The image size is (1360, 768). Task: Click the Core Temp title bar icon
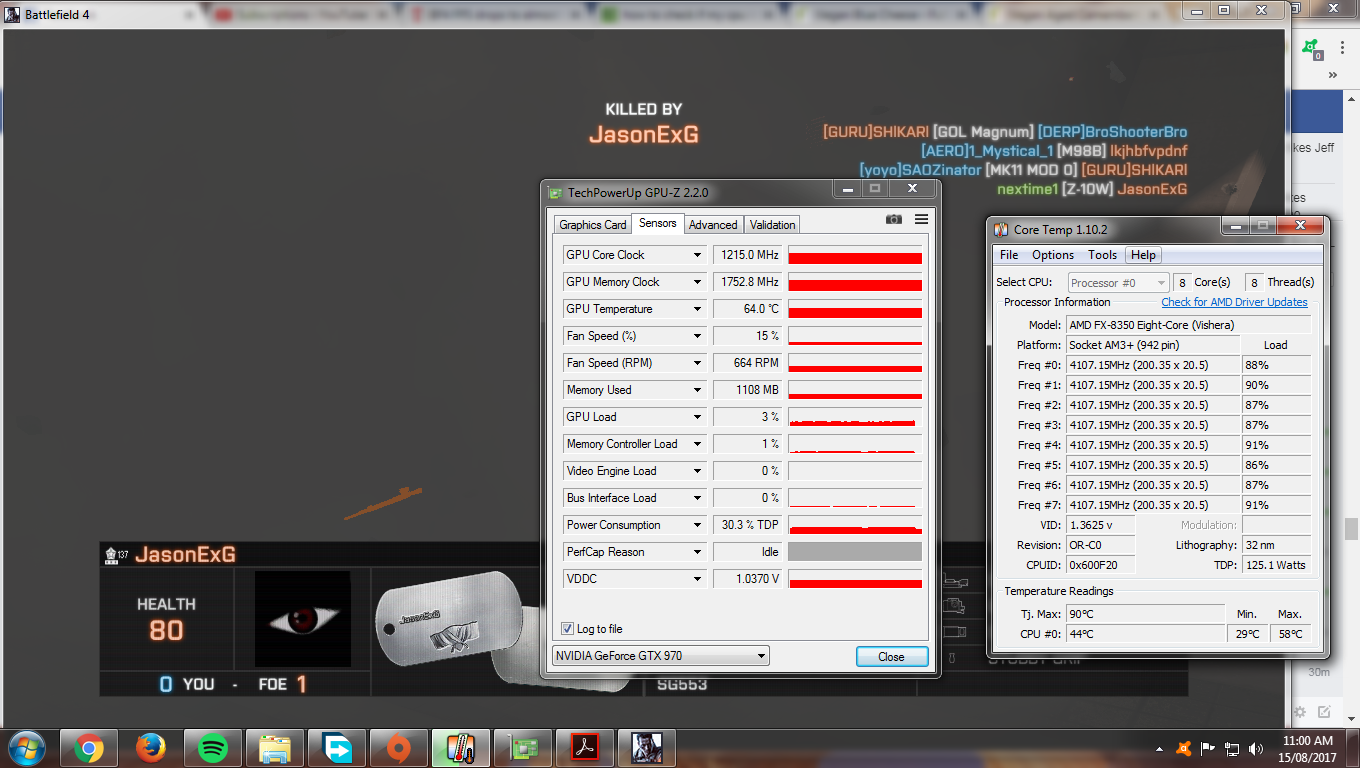coord(1001,229)
